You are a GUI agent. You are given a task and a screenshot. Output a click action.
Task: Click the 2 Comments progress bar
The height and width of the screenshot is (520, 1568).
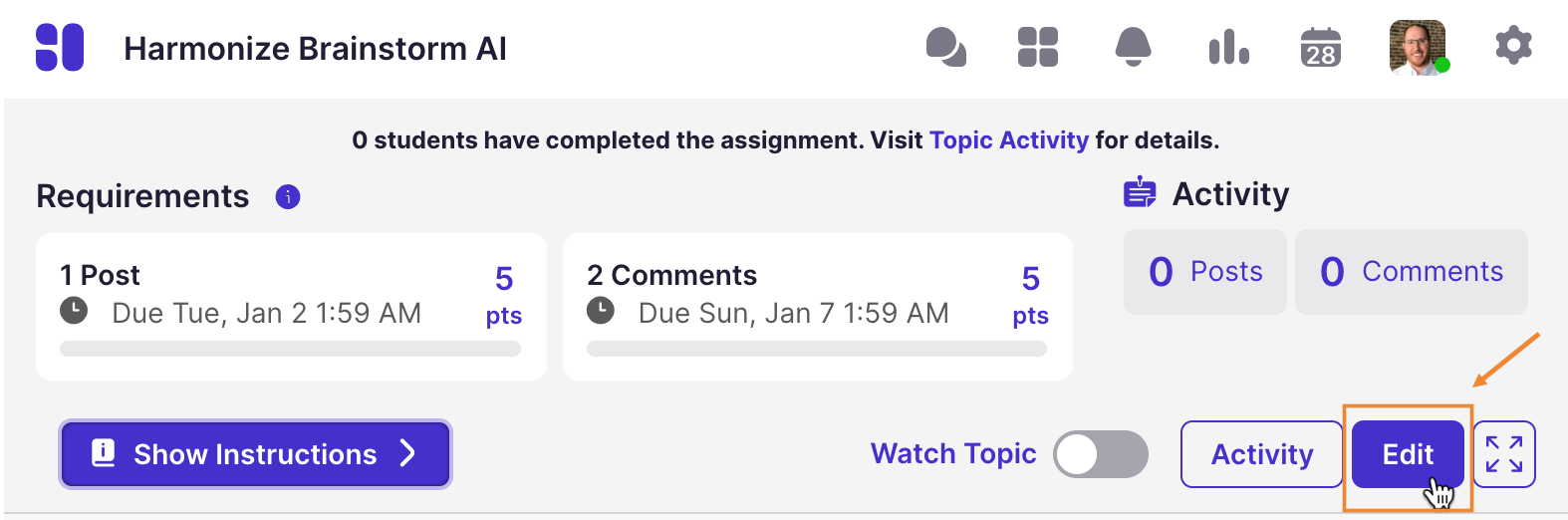click(x=816, y=349)
